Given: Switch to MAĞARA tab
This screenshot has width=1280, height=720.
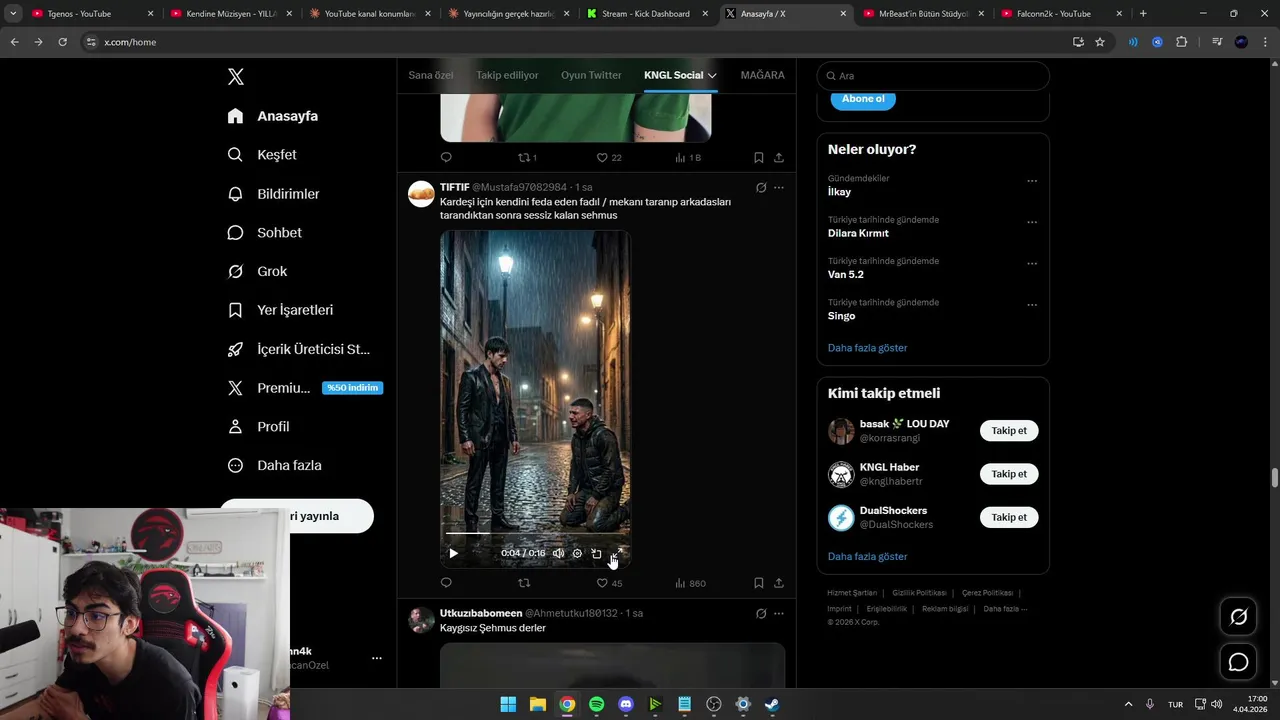Looking at the screenshot, I should pos(763,75).
